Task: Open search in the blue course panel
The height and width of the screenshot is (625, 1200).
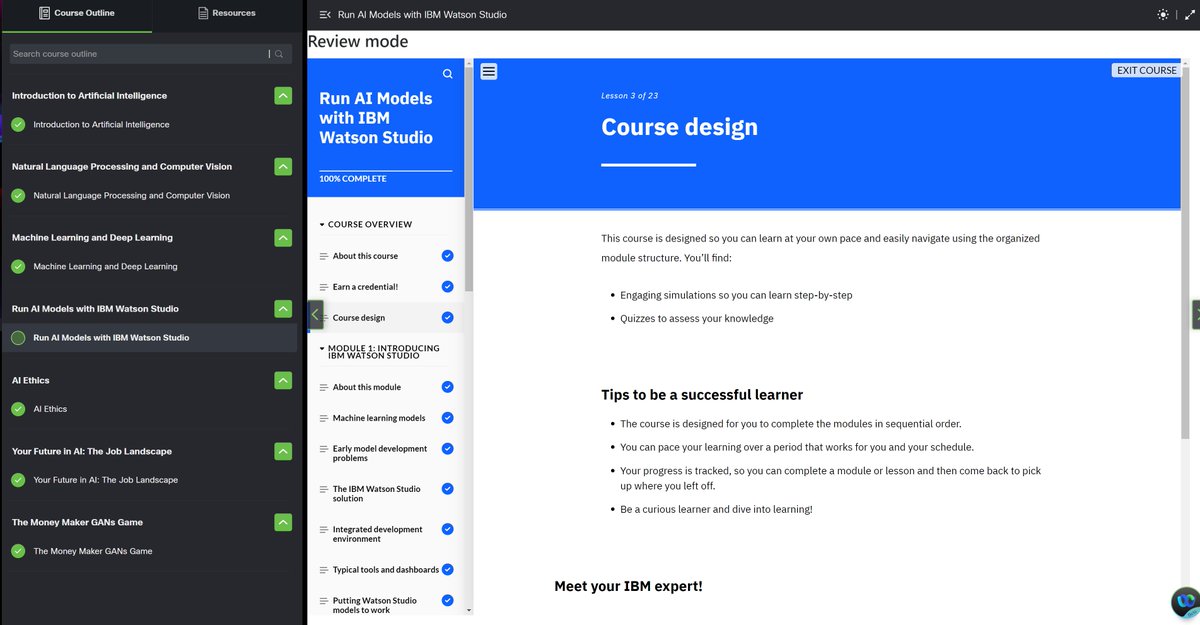Action: 447,73
